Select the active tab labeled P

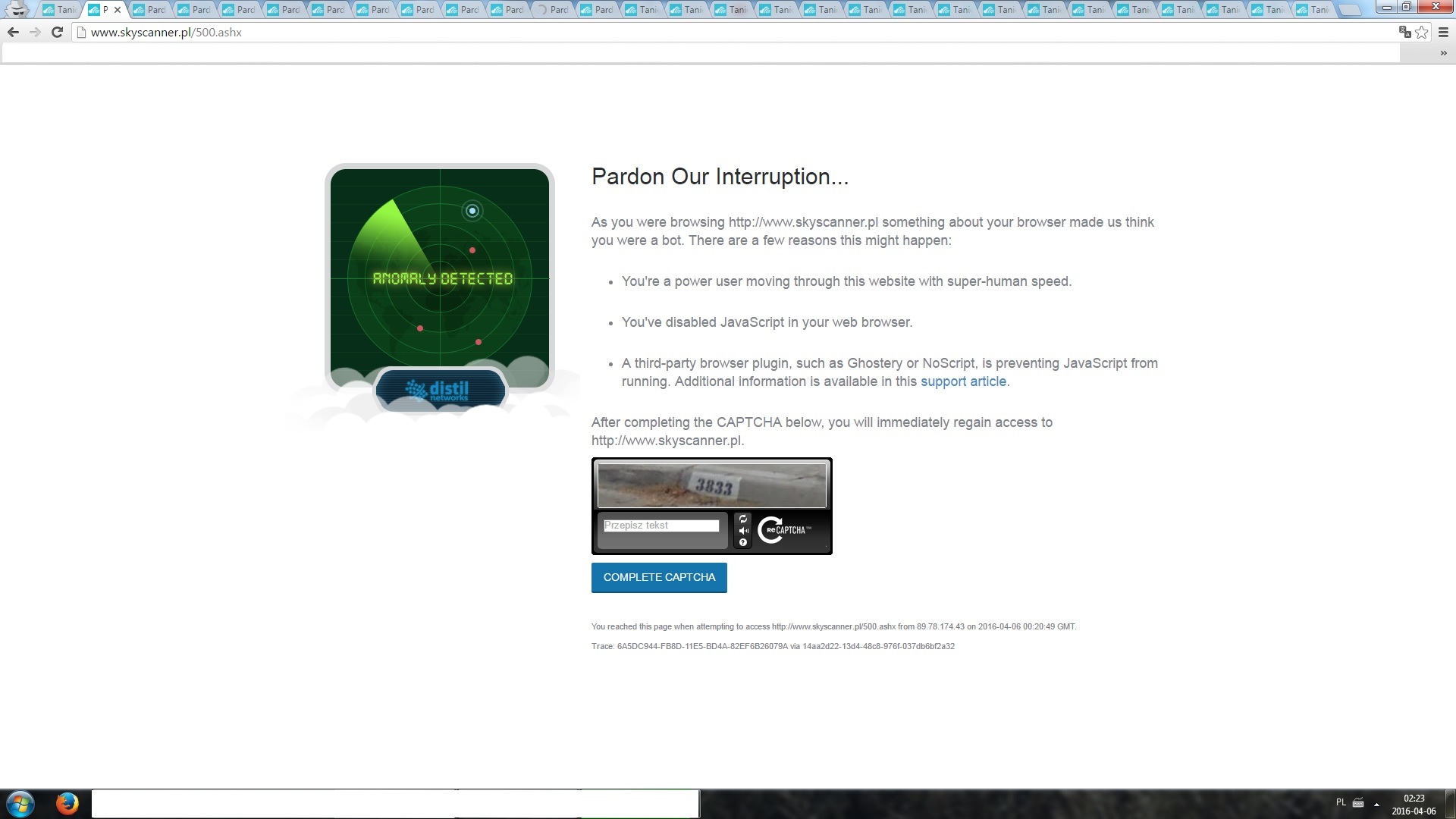point(105,10)
